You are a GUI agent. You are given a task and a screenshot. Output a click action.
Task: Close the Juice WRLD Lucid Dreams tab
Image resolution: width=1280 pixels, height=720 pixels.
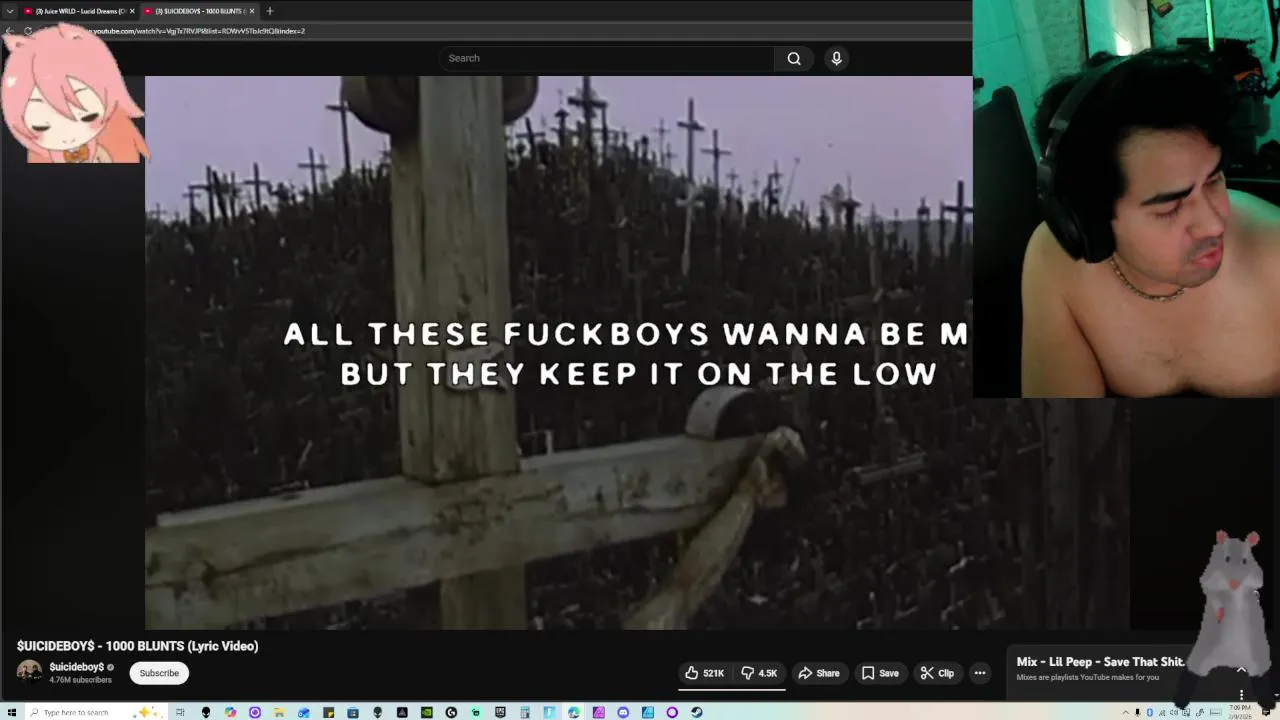132,11
